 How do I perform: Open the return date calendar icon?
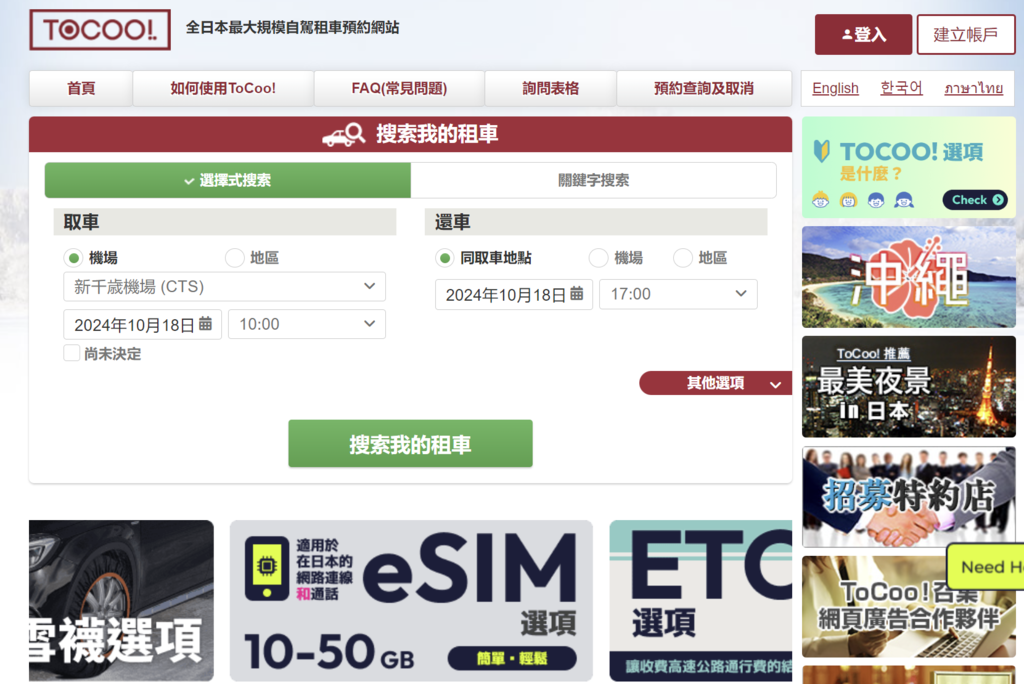[x=577, y=294]
